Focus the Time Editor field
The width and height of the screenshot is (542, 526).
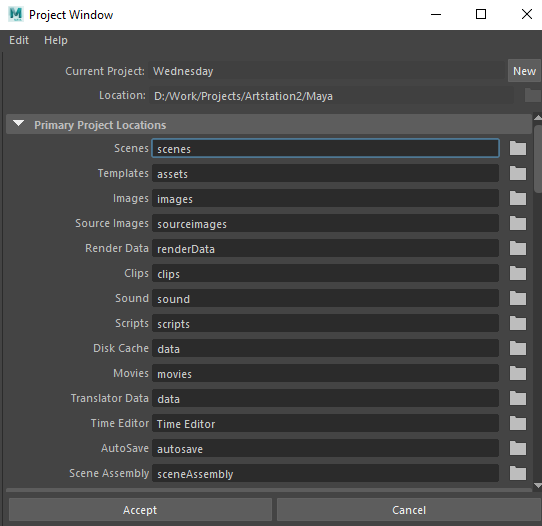325,423
